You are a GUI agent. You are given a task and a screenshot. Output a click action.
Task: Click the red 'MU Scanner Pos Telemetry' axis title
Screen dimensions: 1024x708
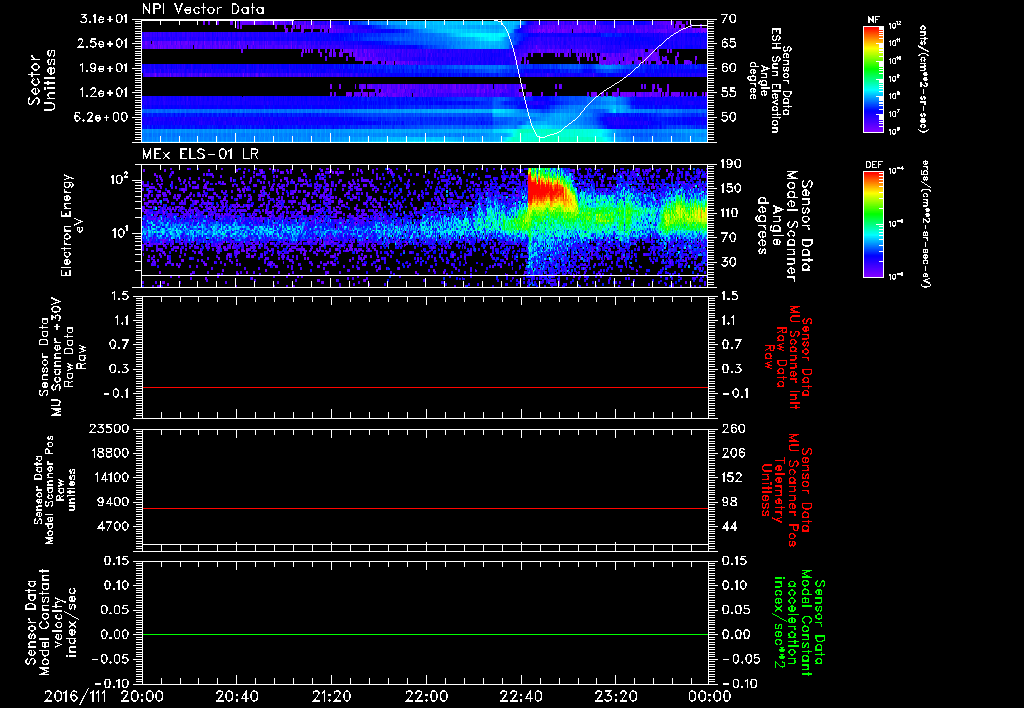click(x=787, y=490)
